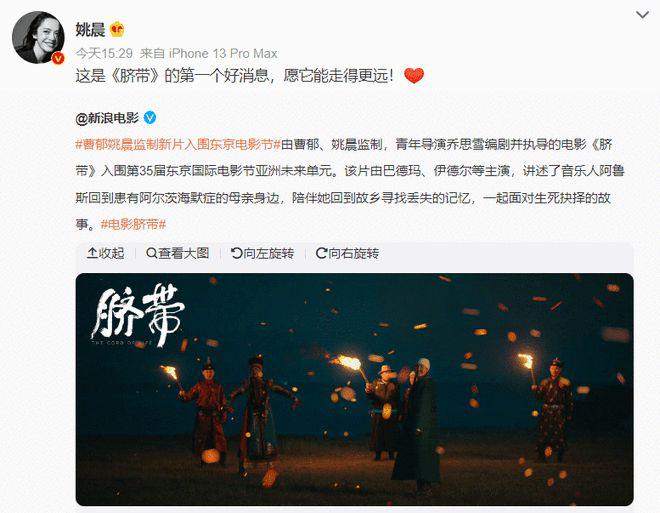Open hashtag #曹郁姚晨监制新片入围东京电影节#
This screenshot has height=513, width=660.
[x=178, y=144]
